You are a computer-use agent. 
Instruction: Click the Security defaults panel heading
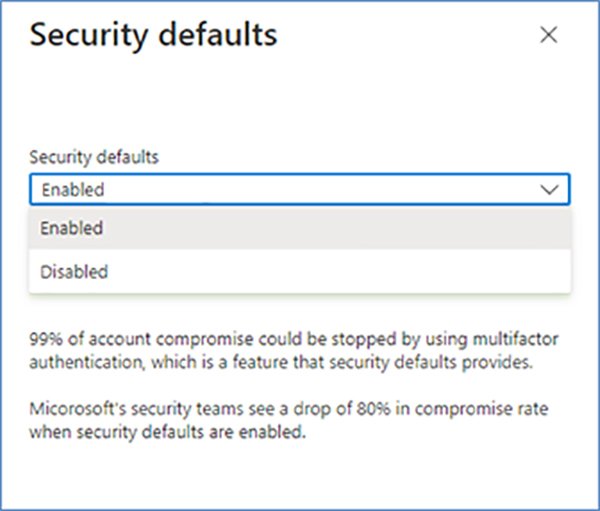pyautogui.click(x=153, y=36)
